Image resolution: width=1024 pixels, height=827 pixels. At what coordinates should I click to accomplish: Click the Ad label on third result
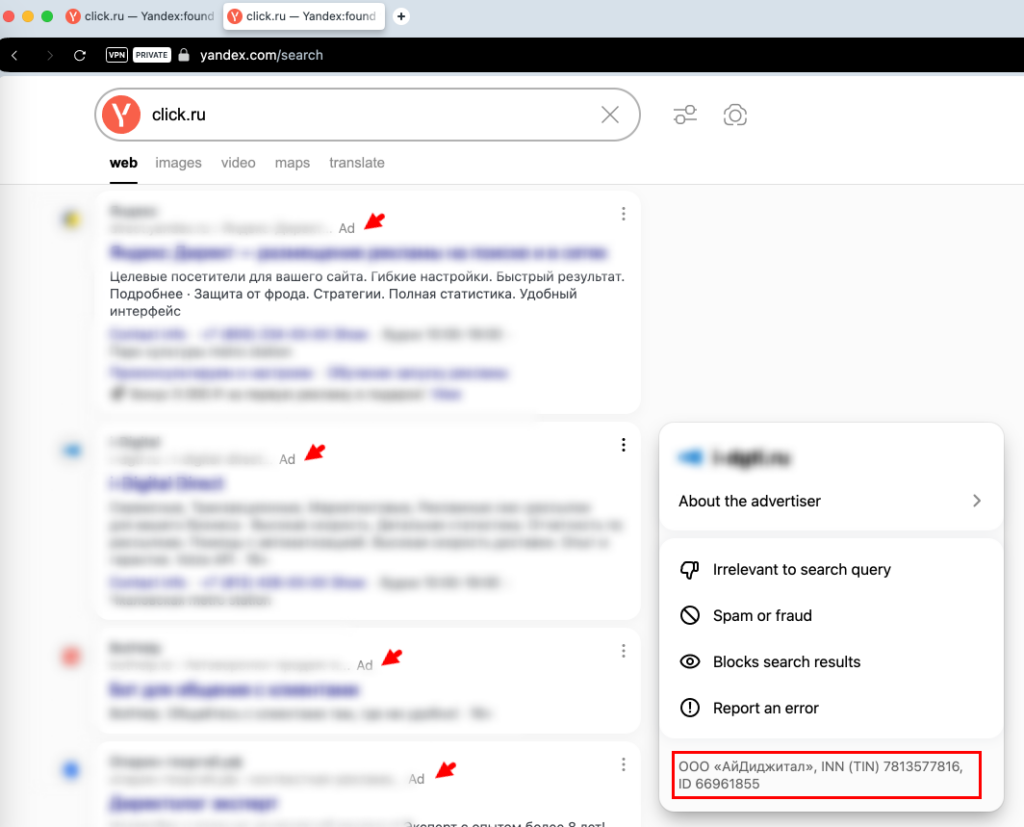coord(364,665)
